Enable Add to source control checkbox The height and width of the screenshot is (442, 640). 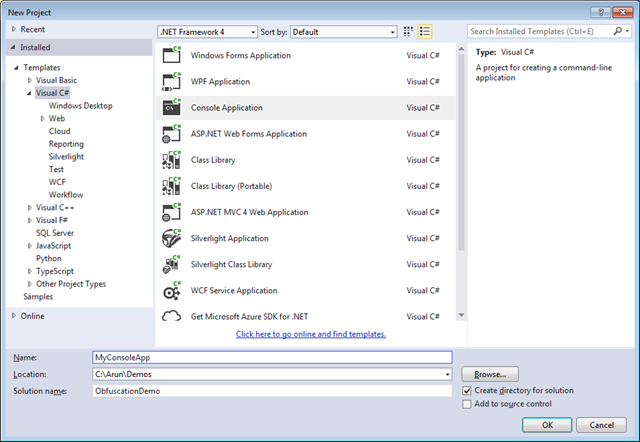(x=467, y=404)
